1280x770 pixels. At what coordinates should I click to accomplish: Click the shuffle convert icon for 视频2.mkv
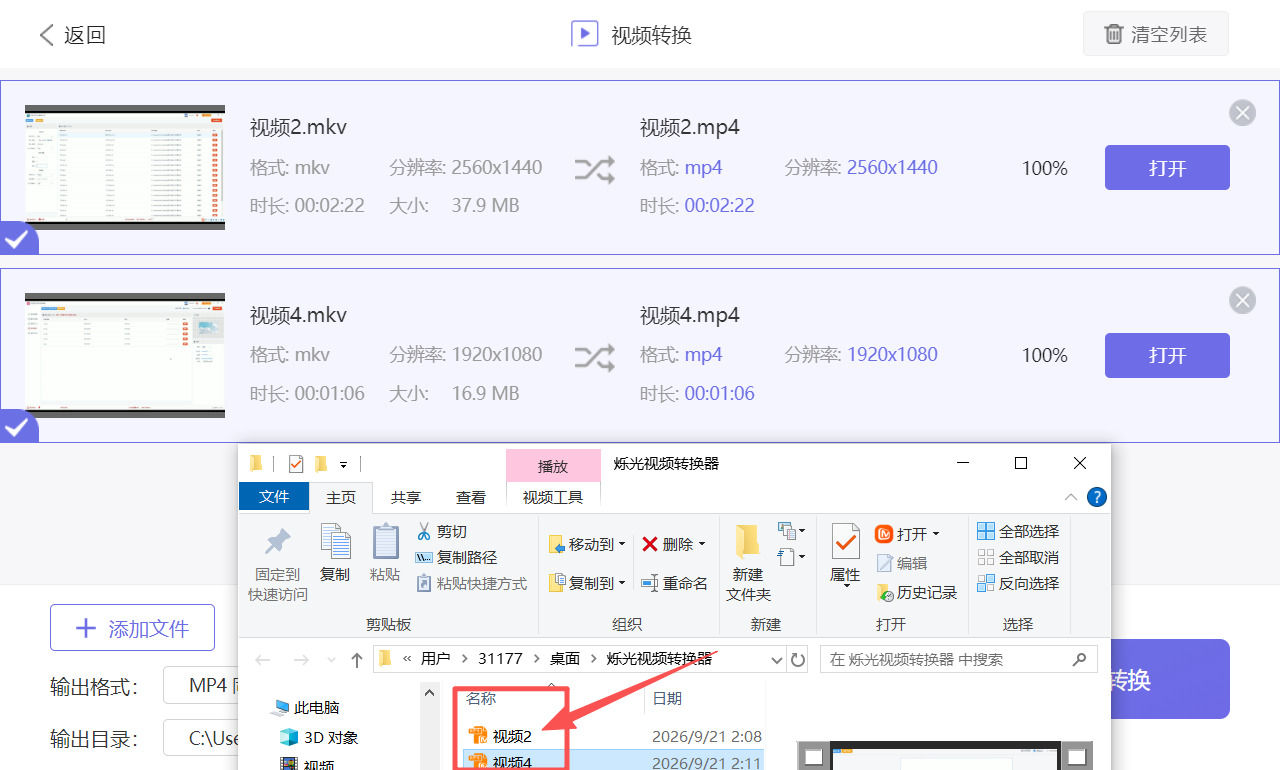(x=594, y=169)
